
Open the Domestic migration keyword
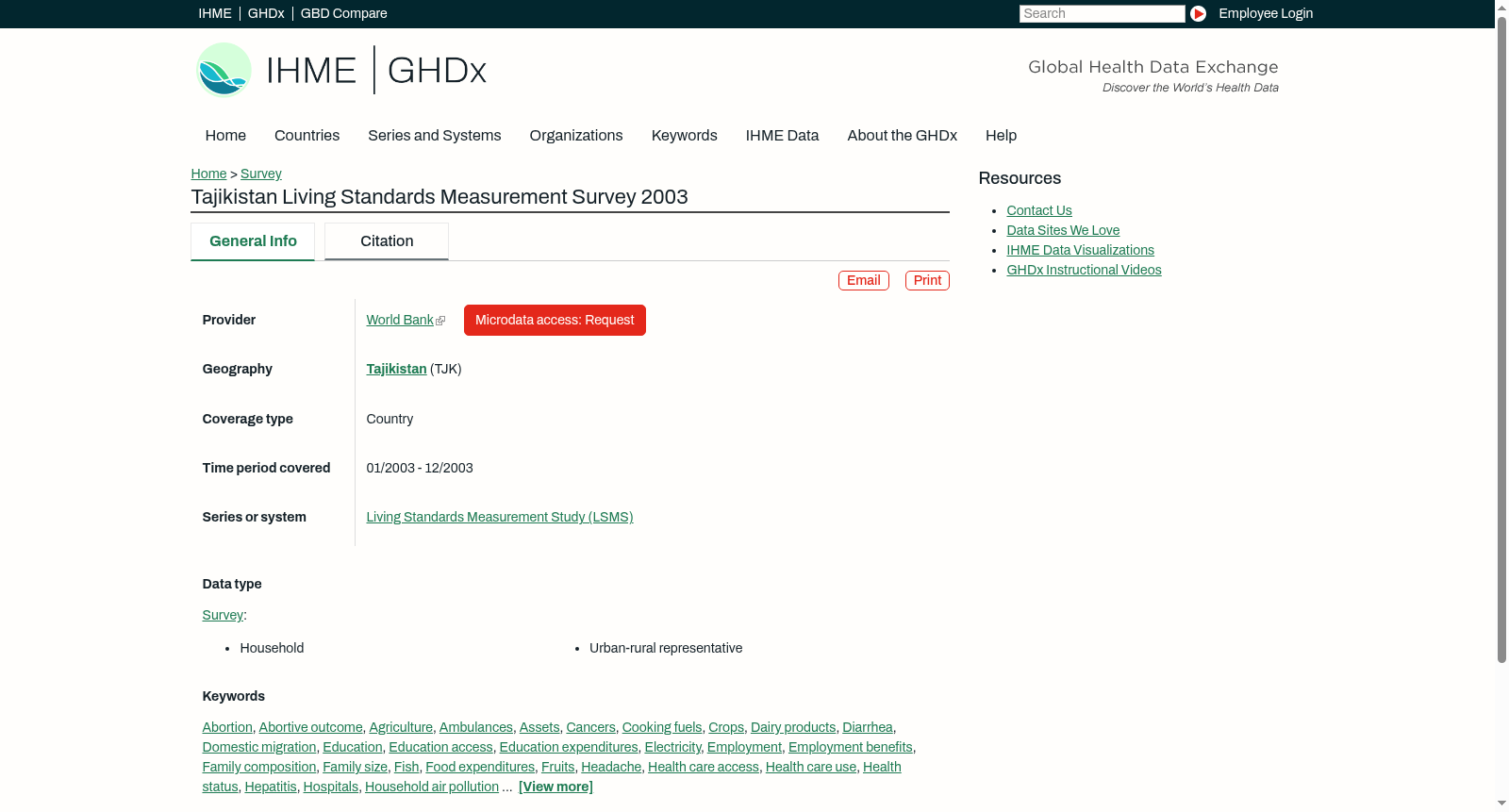[x=259, y=747]
